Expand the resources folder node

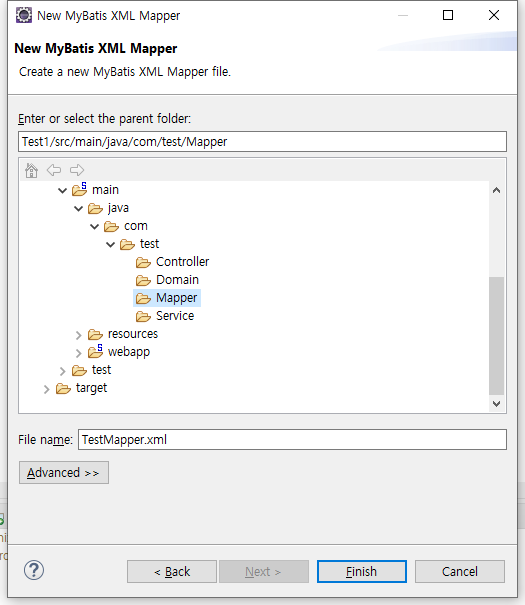pyautogui.click(x=79, y=335)
